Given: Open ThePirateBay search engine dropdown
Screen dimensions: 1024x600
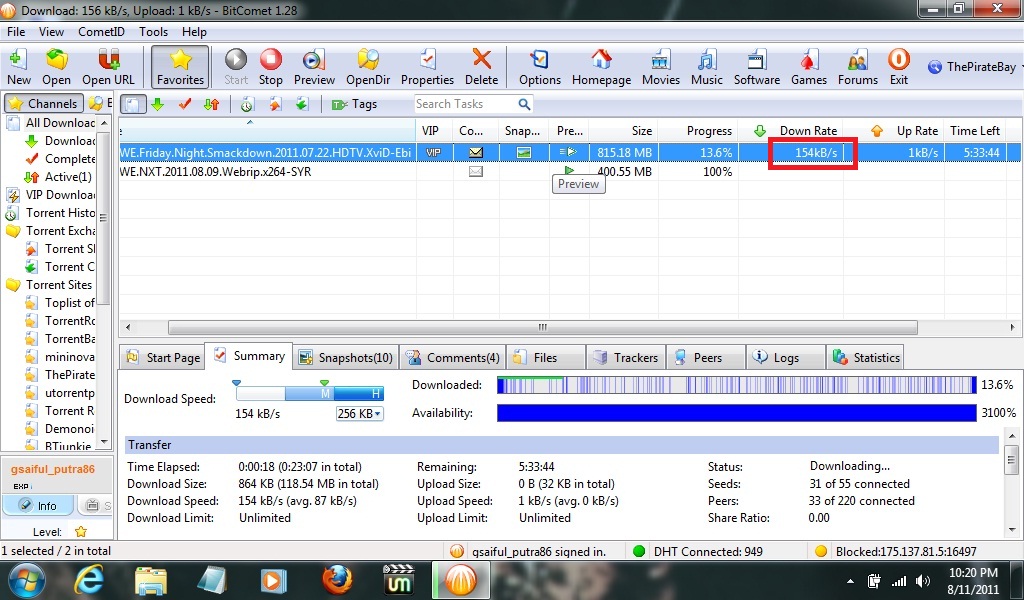Looking at the screenshot, I should (x=974, y=67).
